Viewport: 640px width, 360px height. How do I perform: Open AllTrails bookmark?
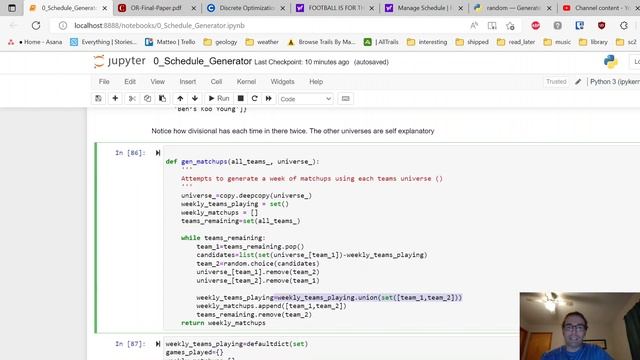[381, 42]
